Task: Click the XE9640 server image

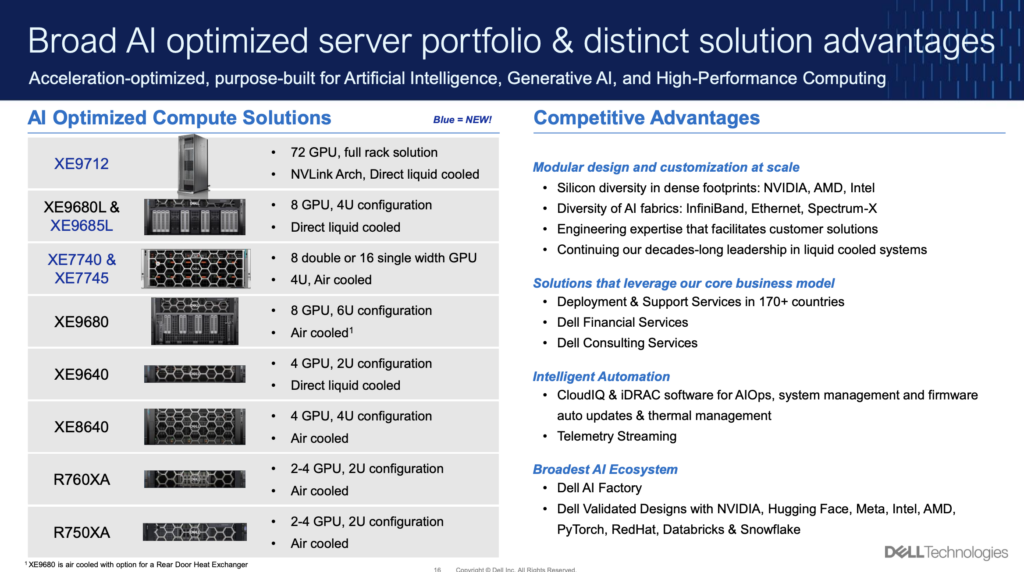Action: pyautogui.click(x=195, y=374)
